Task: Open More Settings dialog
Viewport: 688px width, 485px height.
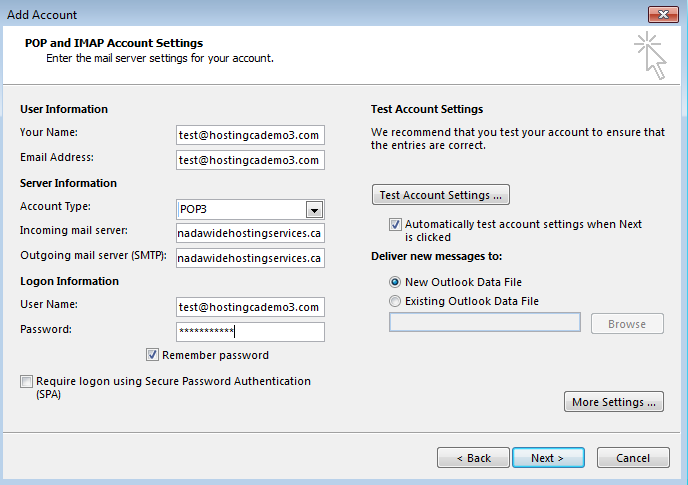Action: click(x=613, y=402)
